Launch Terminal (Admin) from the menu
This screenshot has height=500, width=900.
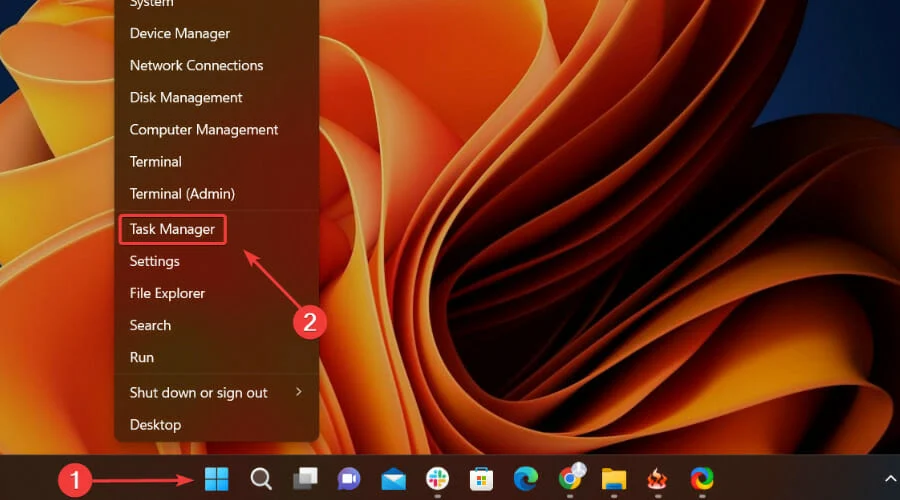tap(182, 193)
